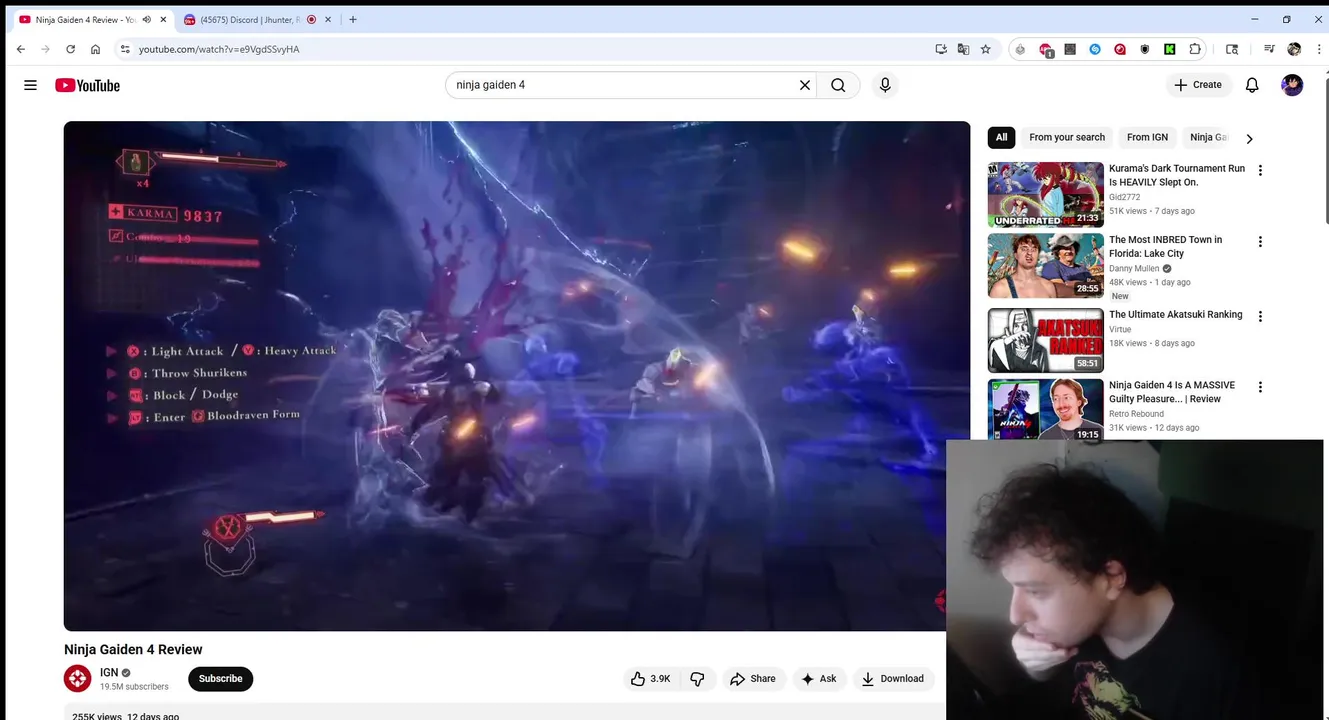Open Danny Mullen channel name
The width and height of the screenshot is (1329, 720).
(1134, 268)
